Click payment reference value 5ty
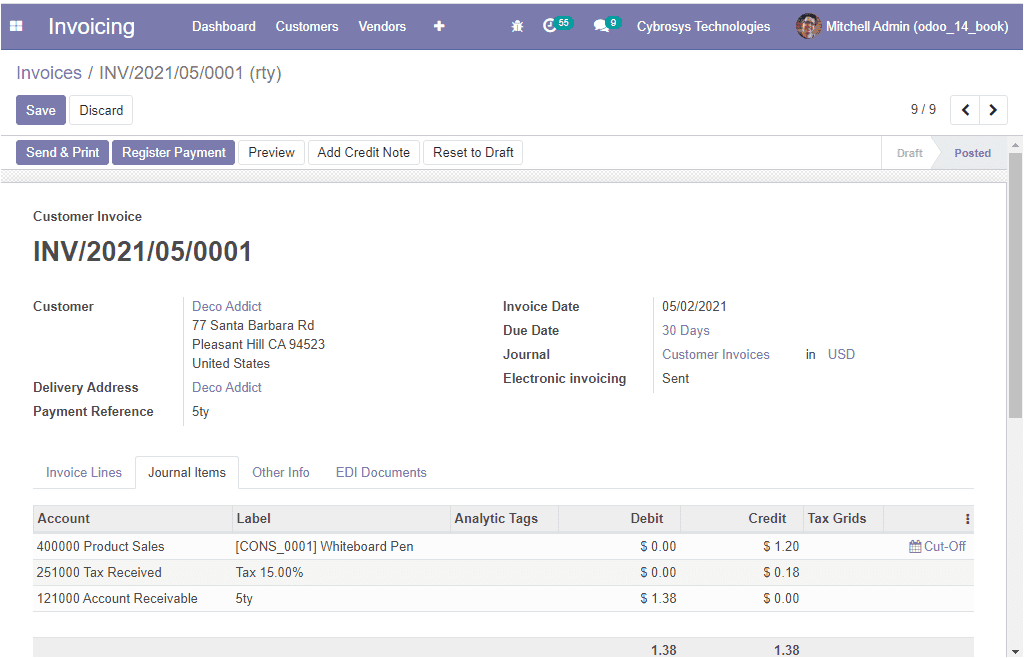This screenshot has width=1024, height=658. (200, 411)
